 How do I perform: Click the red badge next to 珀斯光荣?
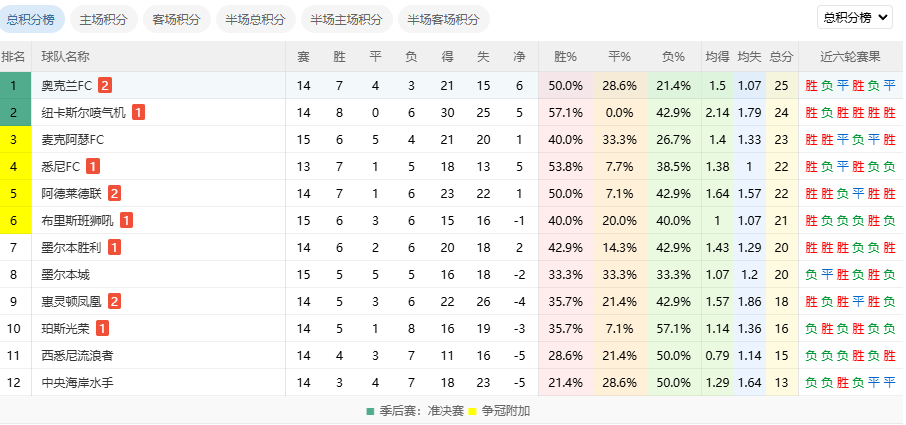pyautogui.click(x=102, y=328)
